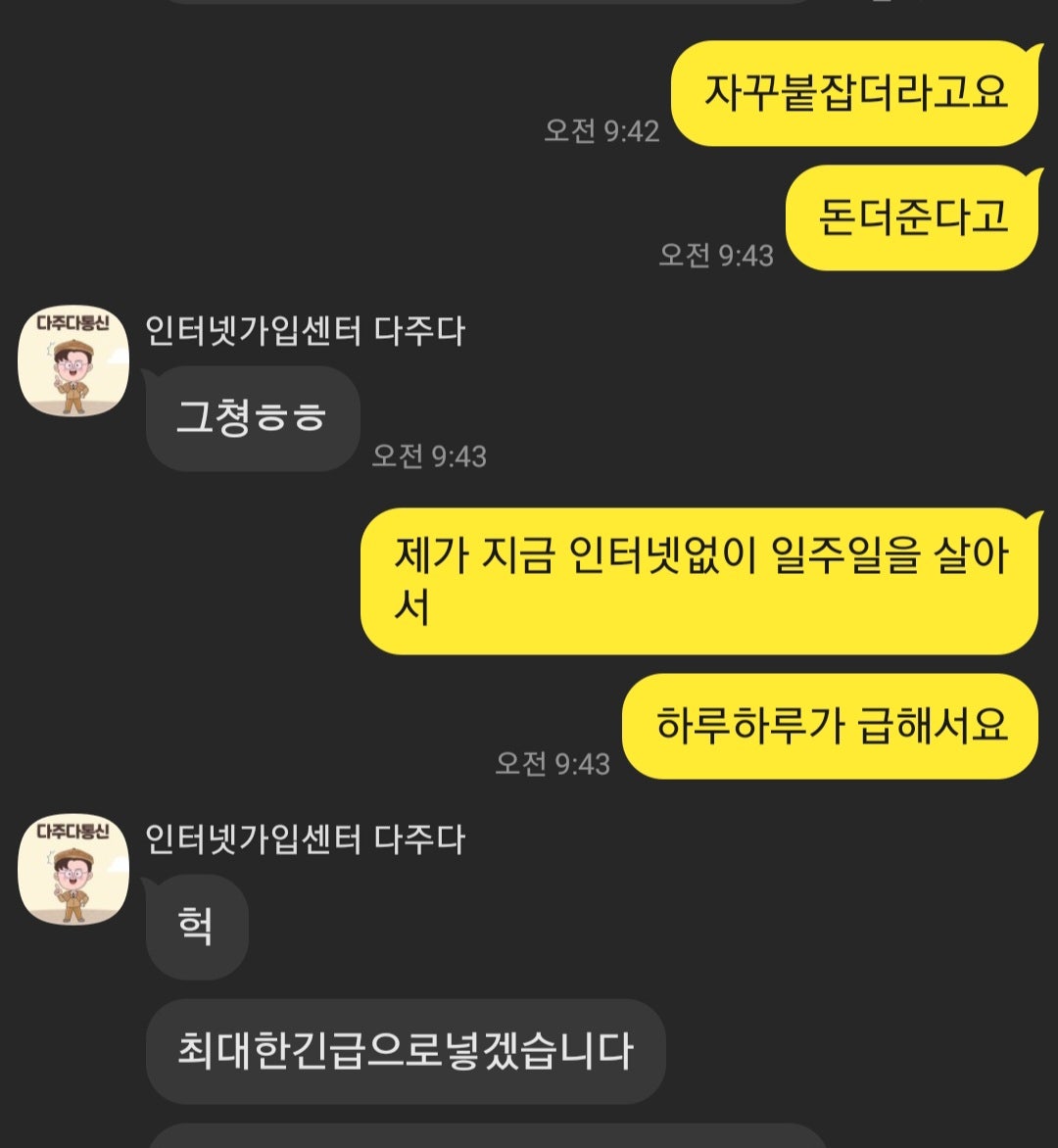Tap the partially visible bubble at bottom

click(x=487, y=1135)
